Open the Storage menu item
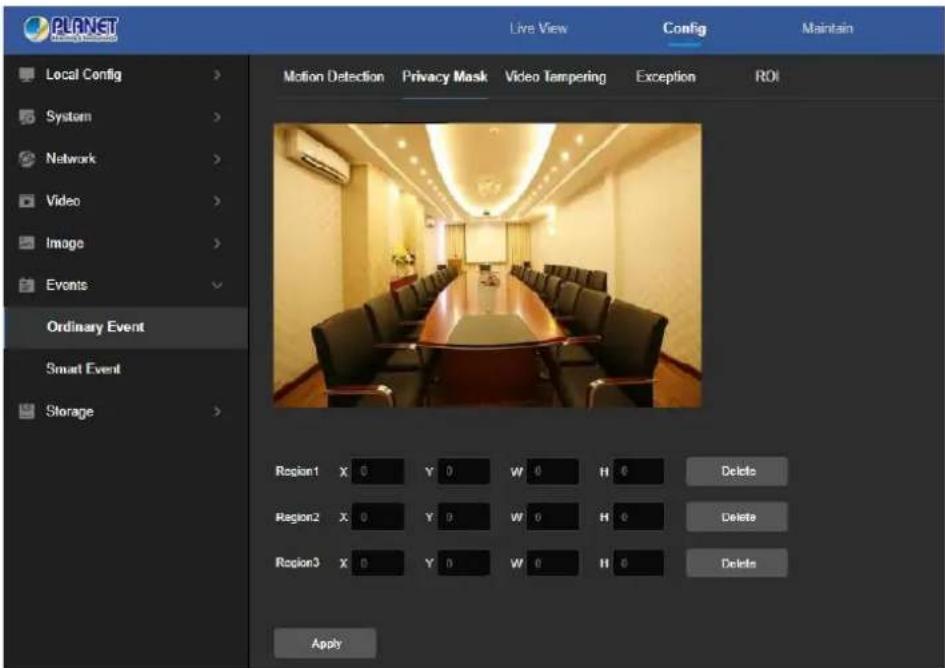The width and height of the screenshot is (945, 668). coord(126,411)
